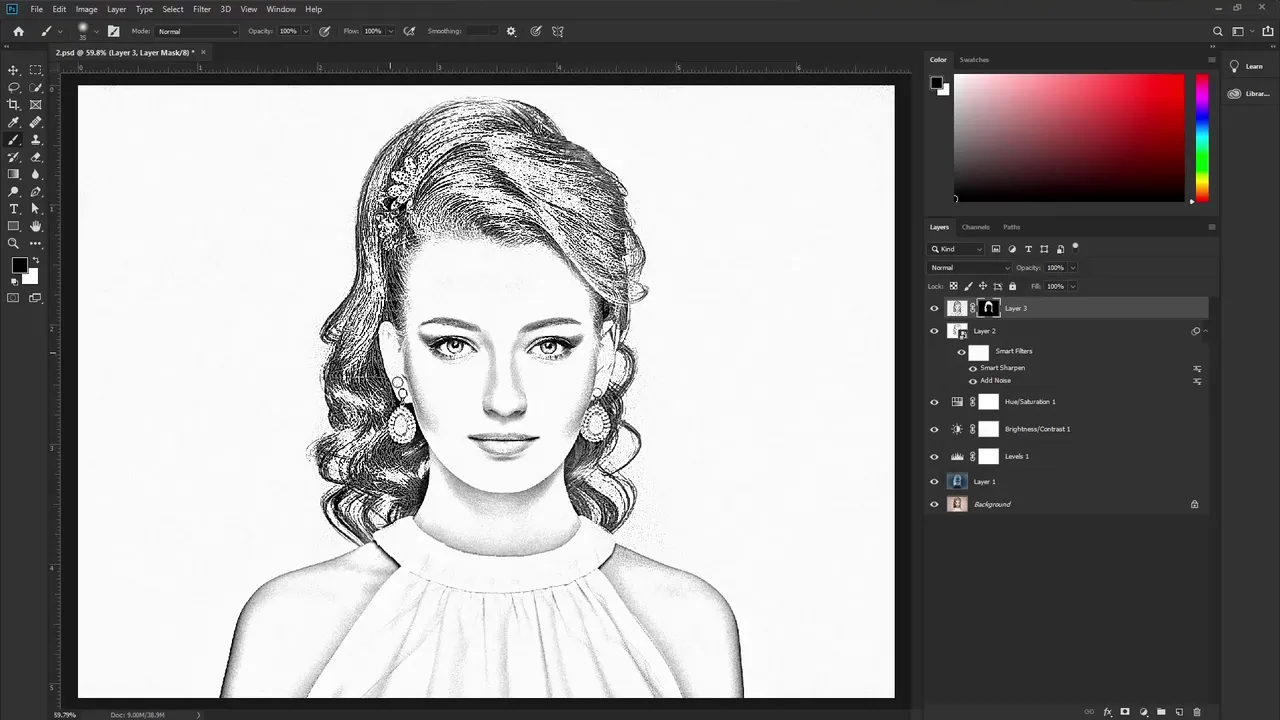The image size is (1280, 720).
Task: Hide the Hue/Saturation 1 layer
Action: tap(934, 402)
